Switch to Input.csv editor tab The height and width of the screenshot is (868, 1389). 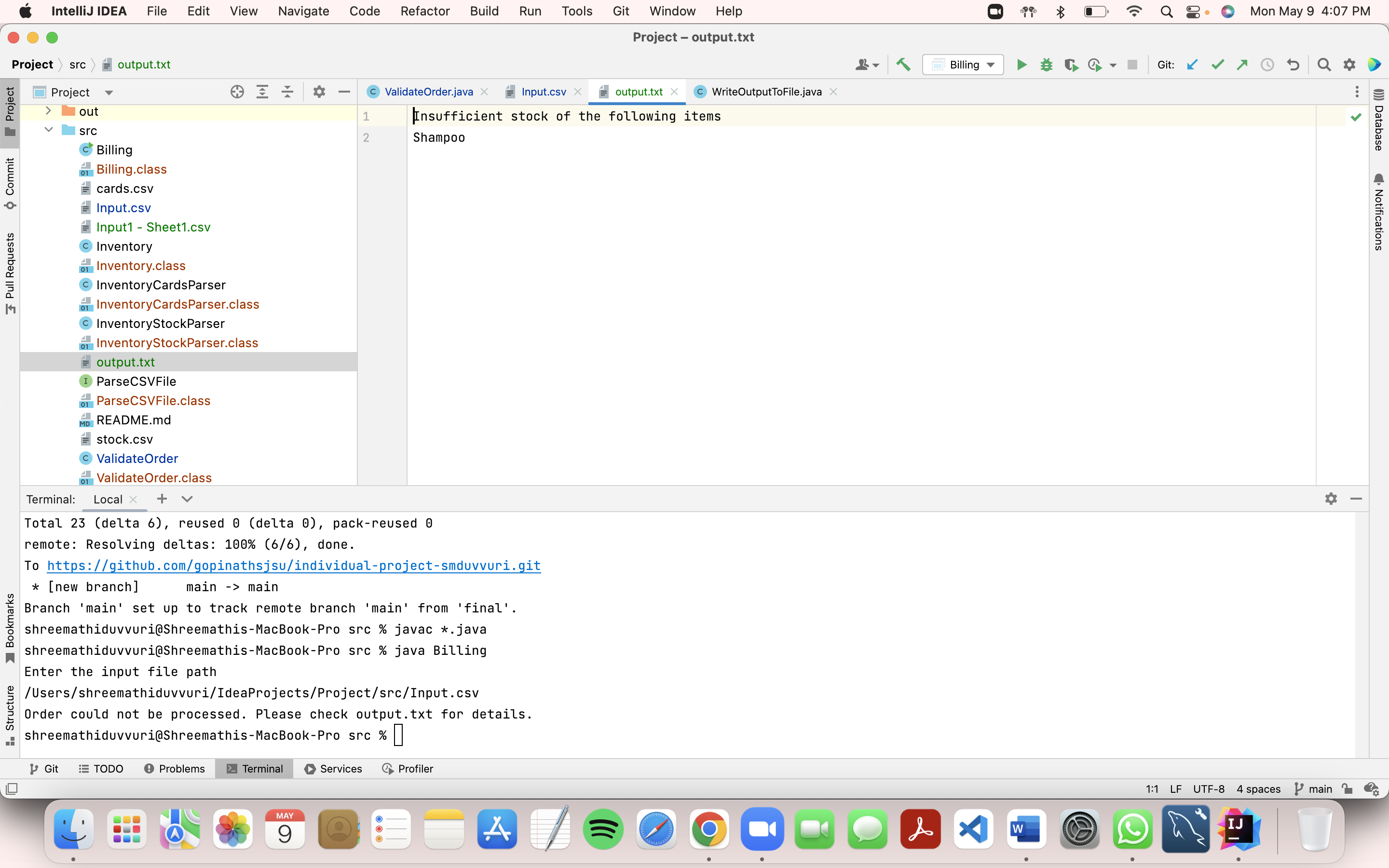coord(543,92)
